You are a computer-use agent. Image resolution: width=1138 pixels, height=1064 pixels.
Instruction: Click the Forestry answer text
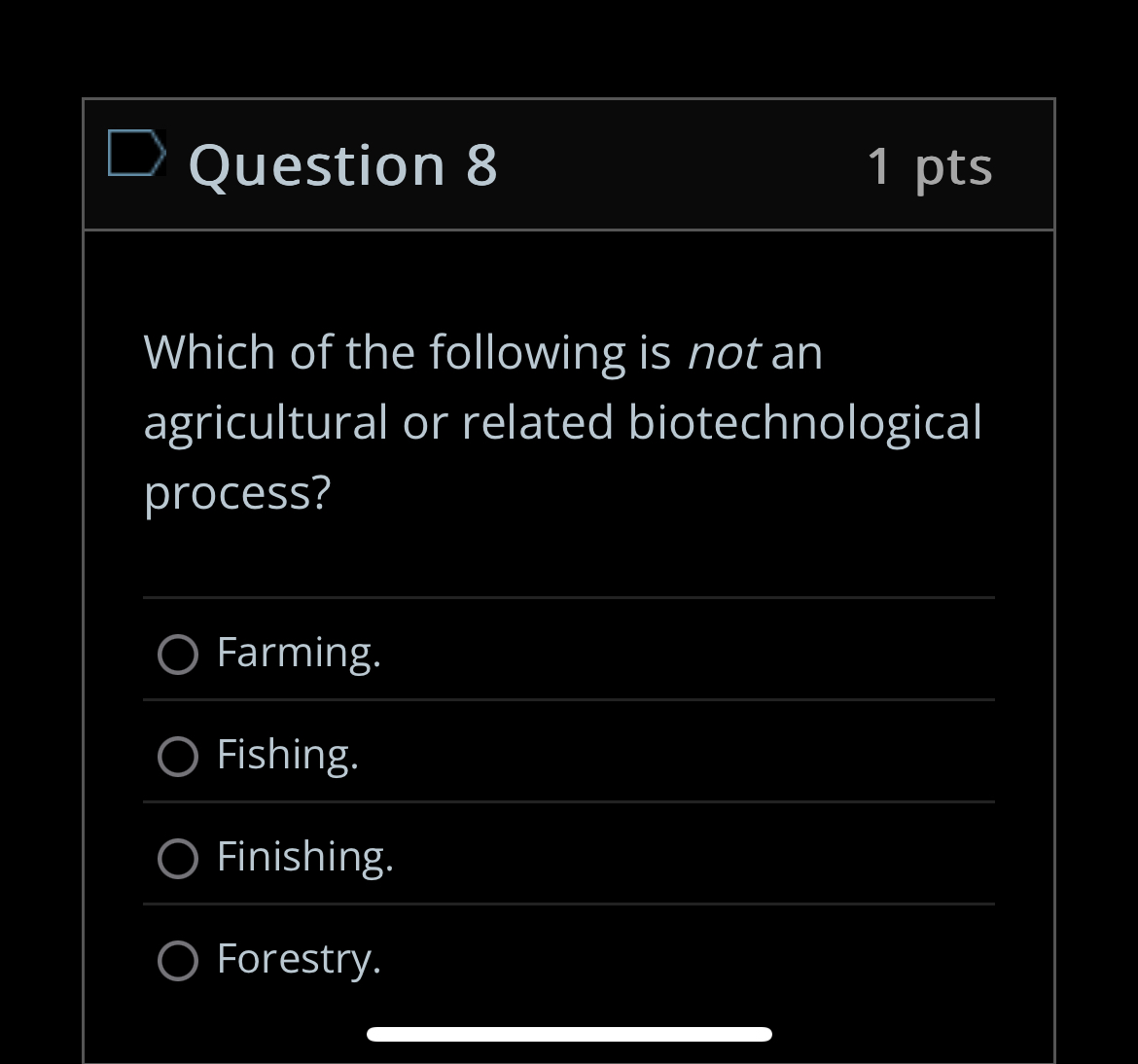click(x=299, y=959)
